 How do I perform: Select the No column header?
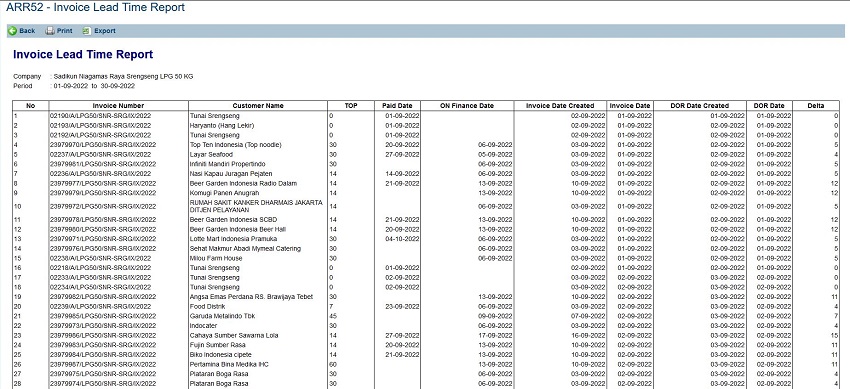click(30, 106)
